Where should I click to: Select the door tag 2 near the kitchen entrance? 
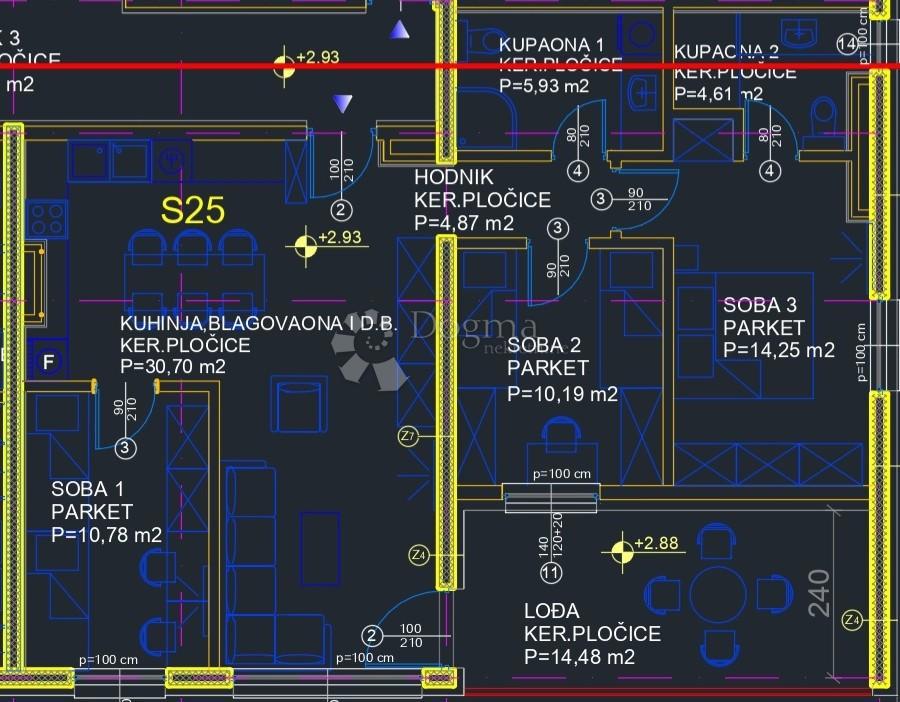pos(341,210)
